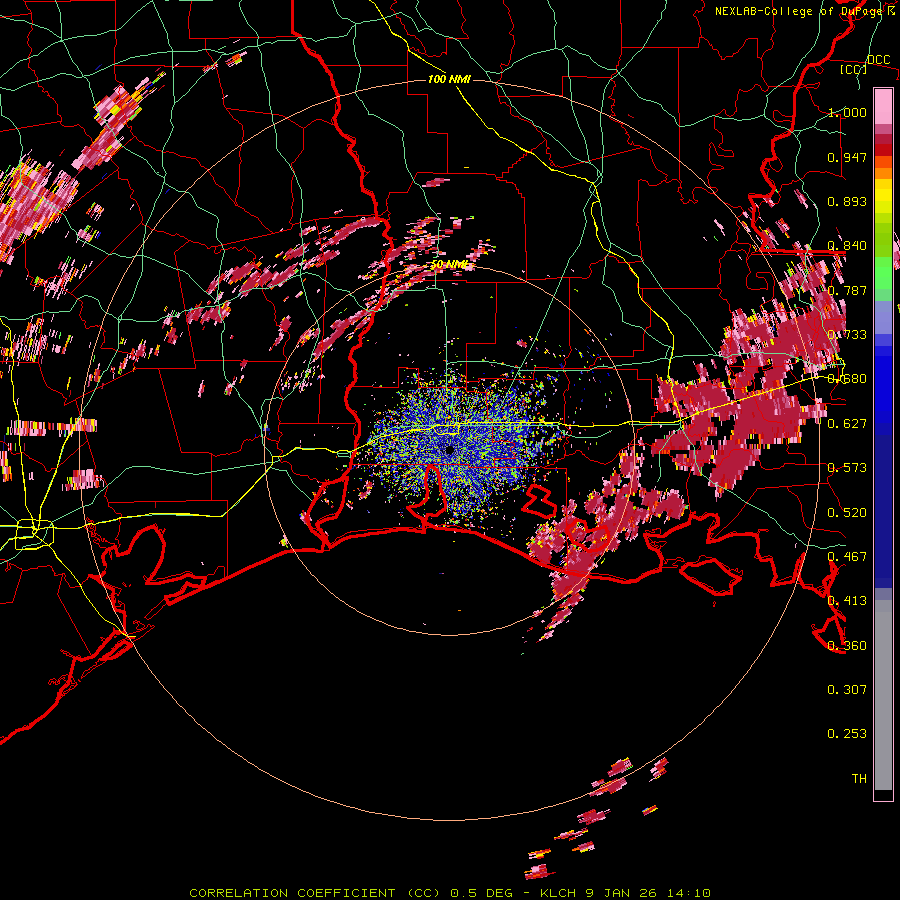Click the 0.307 scale value
900x900 pixels.
click(847, 690)
